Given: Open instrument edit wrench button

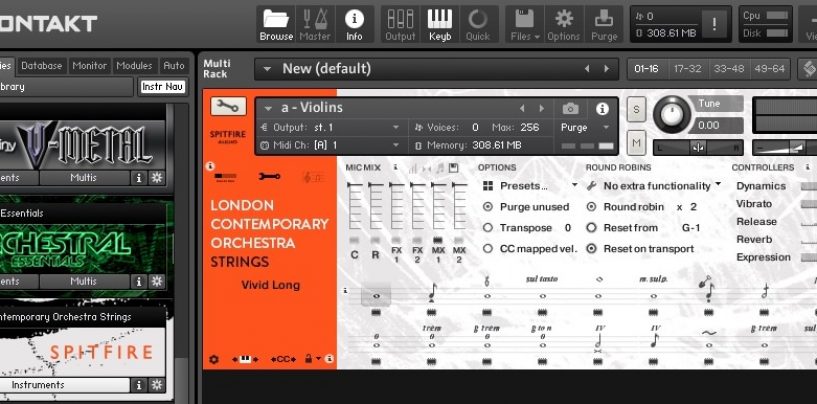Looking at the screenshot, I should pyautogui.click(x=228, y=106).
